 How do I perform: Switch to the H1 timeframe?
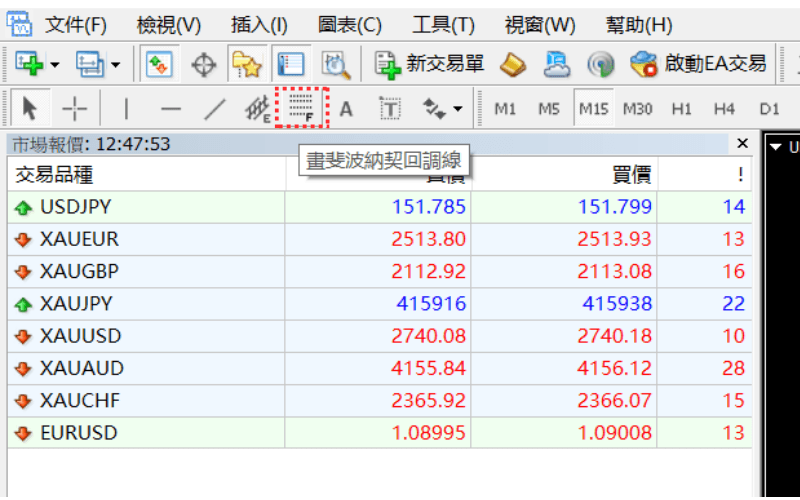(x=682, y=108)
